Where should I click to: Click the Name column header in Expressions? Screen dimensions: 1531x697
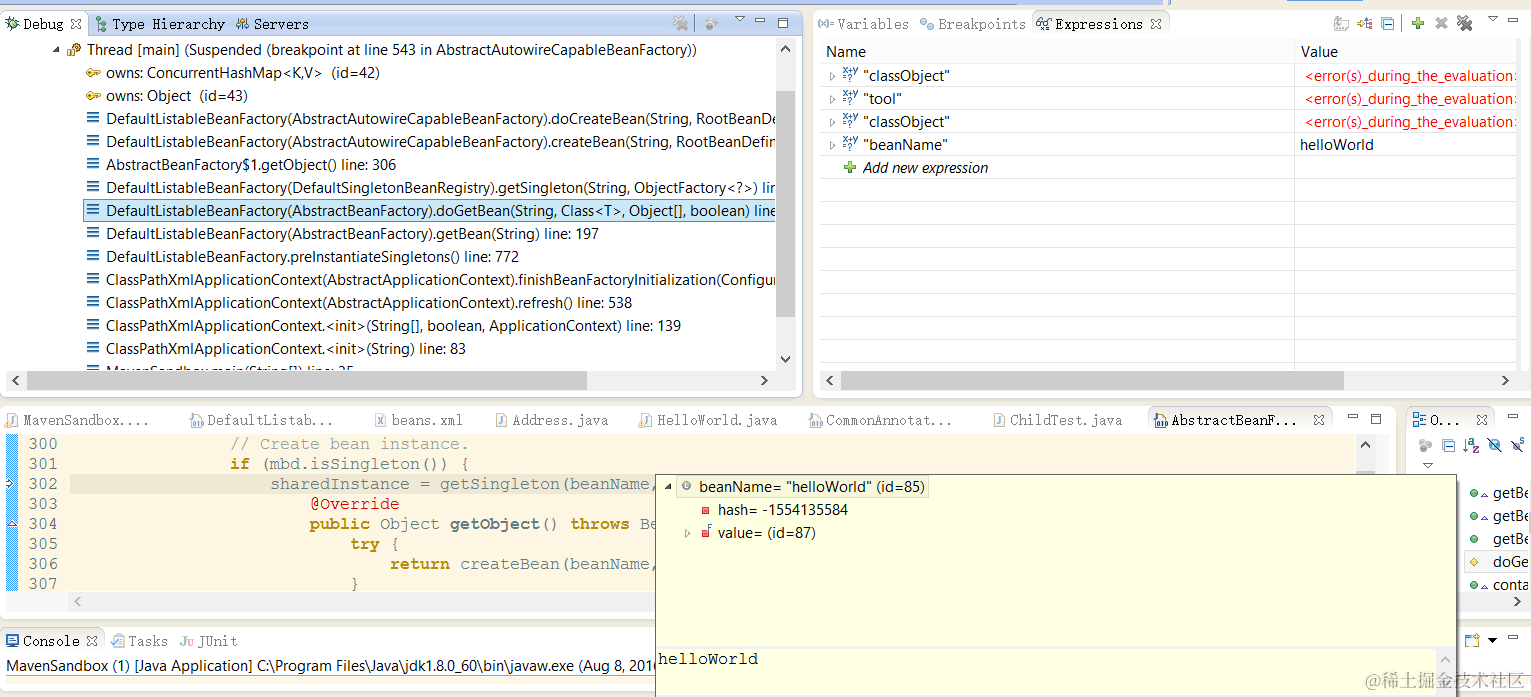pyautogui.click(x=1056, y=52)
